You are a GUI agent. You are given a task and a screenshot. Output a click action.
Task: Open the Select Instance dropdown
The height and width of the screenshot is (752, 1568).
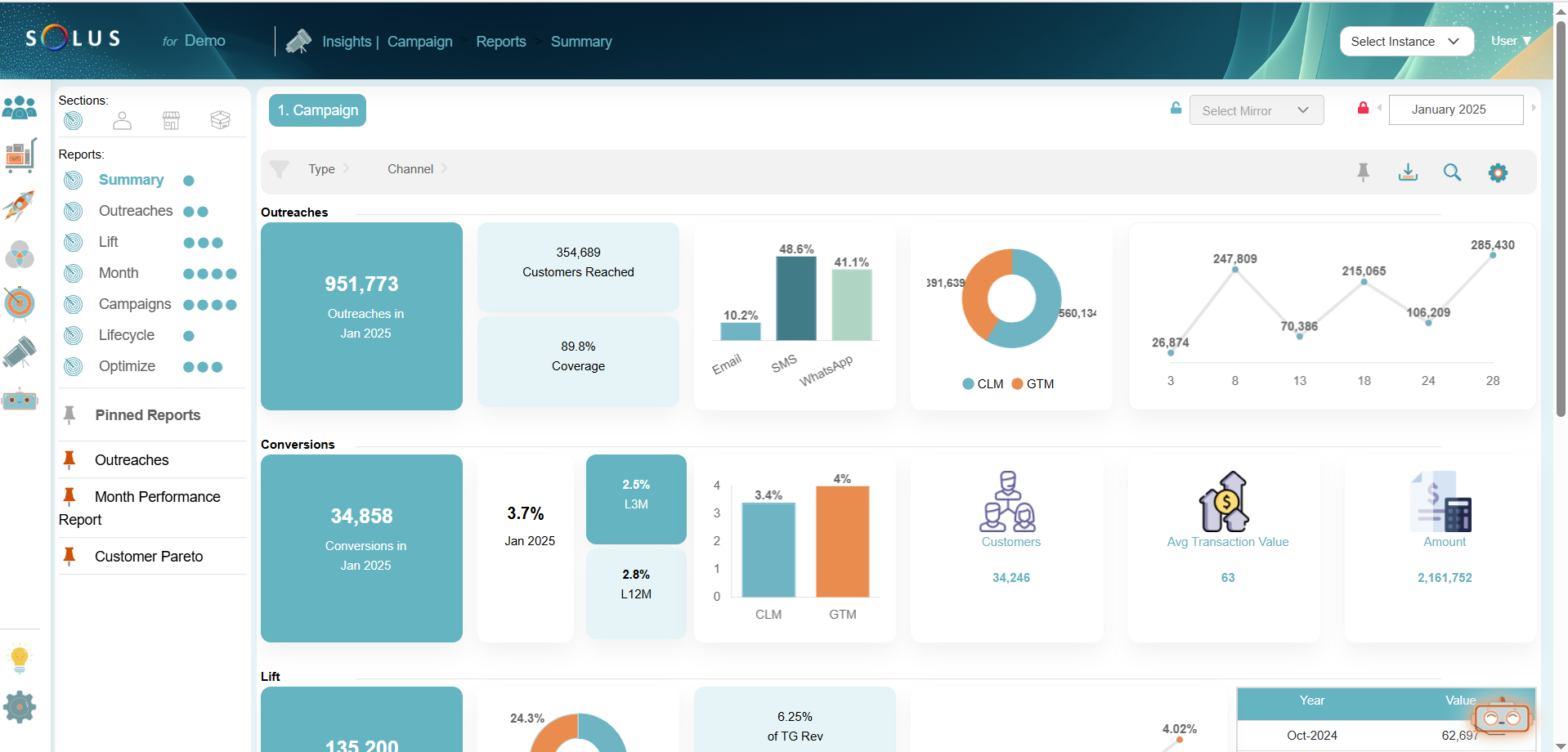[1406, 41]
